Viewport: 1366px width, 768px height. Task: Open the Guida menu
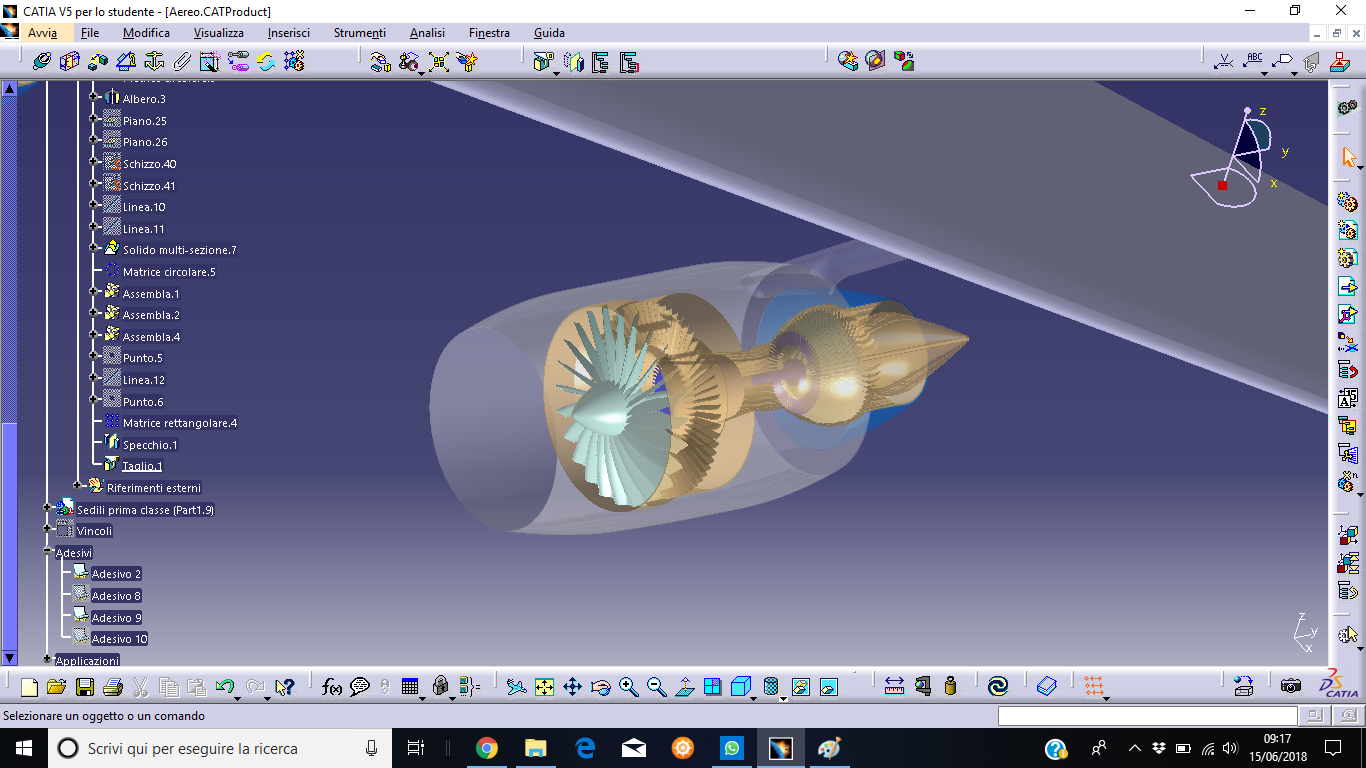pyautogui.click(x=549, y=33)
